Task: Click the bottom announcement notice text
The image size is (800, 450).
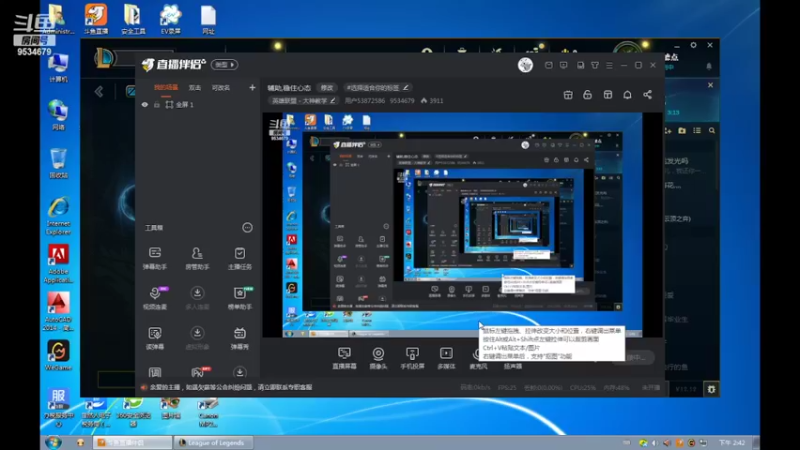Action: [231, 387]
